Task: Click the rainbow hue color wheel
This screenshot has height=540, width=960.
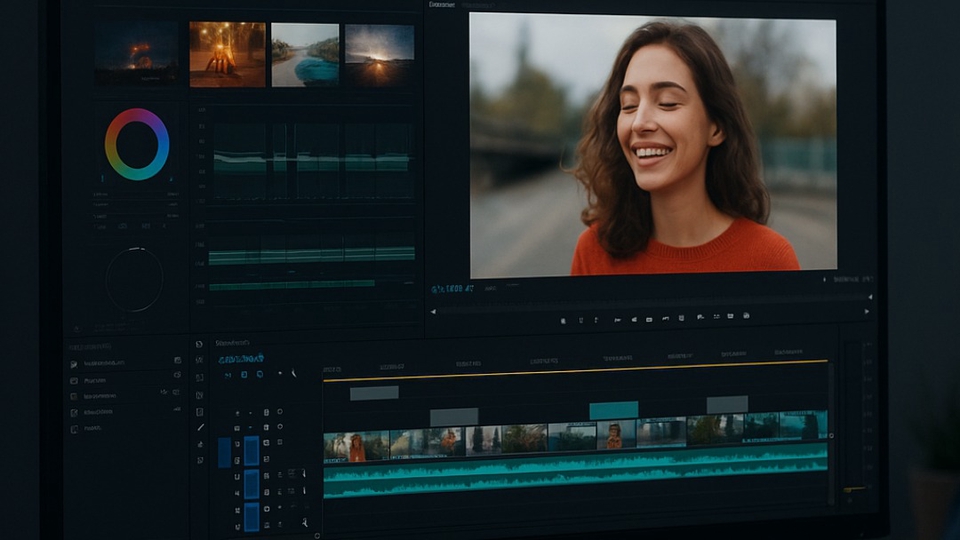Action: click(x=137, y=144)
